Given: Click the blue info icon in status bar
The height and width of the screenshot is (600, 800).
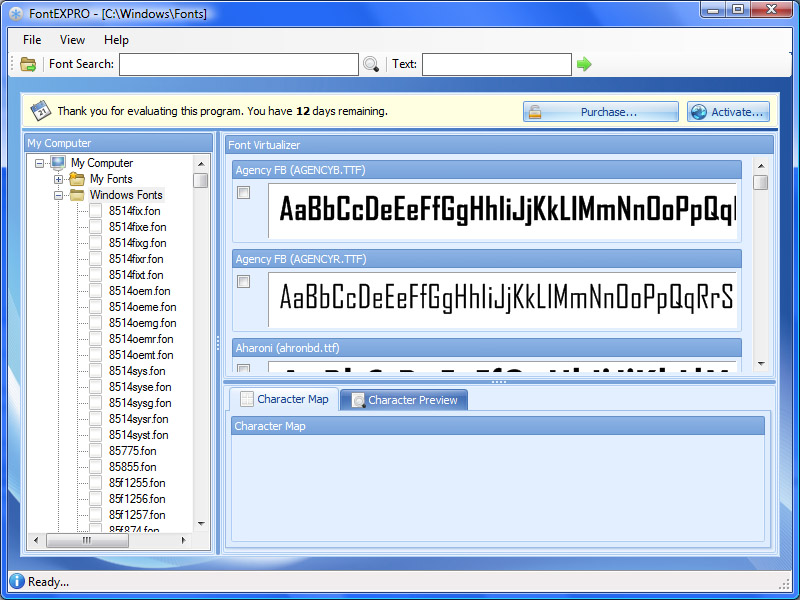Looking at the screenshot, I should click(x=16, y=581).
